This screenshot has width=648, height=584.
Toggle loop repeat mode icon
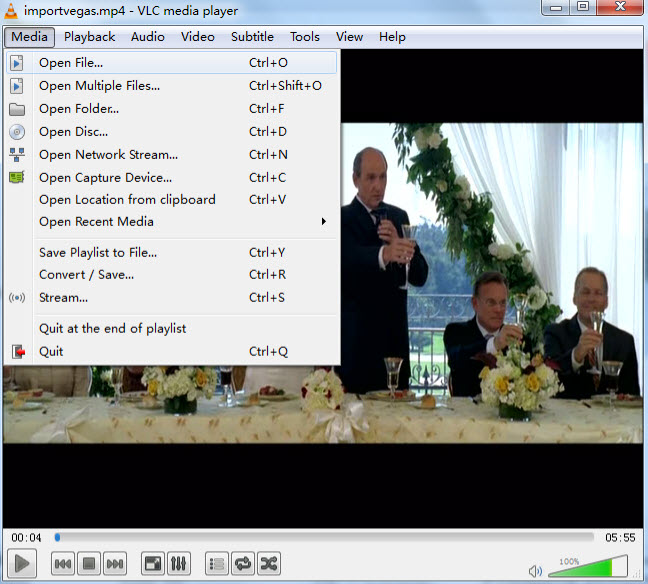click(243, 563)
